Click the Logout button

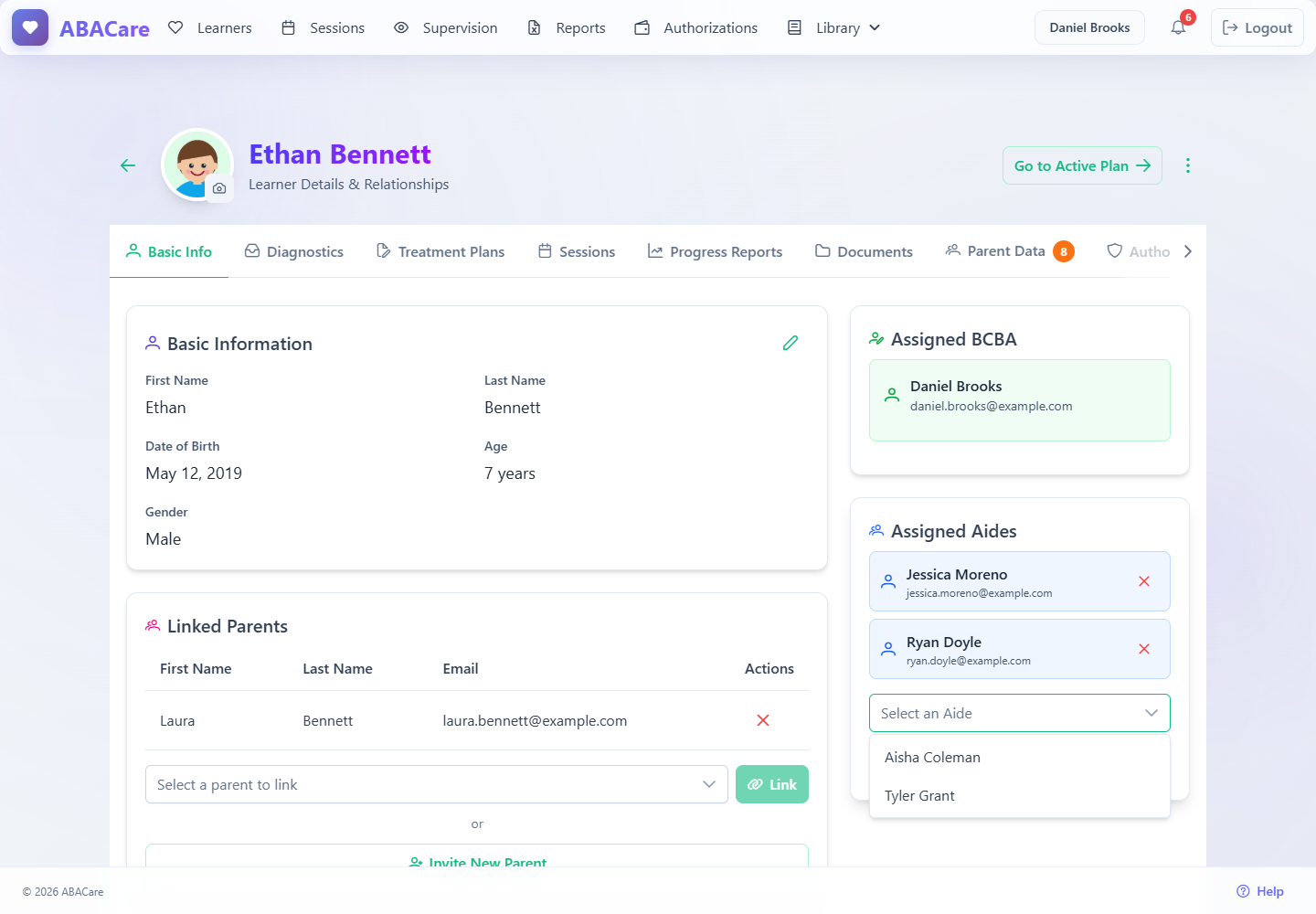(1258, 27)
